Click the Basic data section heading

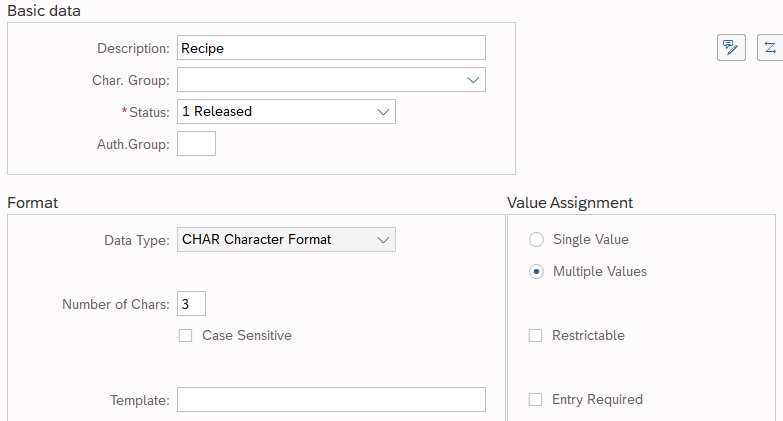(44, 11)
